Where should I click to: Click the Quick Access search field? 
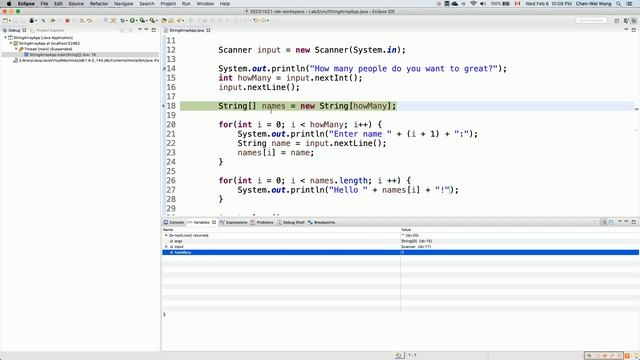(x=591, y=20)
